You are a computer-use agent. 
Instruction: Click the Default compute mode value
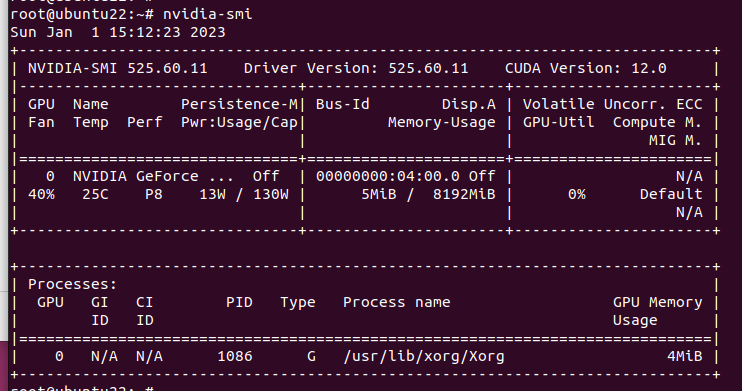tap(671, 194)
